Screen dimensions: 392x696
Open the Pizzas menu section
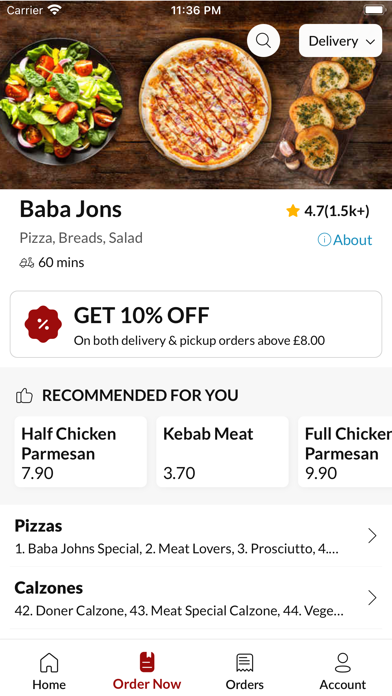196,536
